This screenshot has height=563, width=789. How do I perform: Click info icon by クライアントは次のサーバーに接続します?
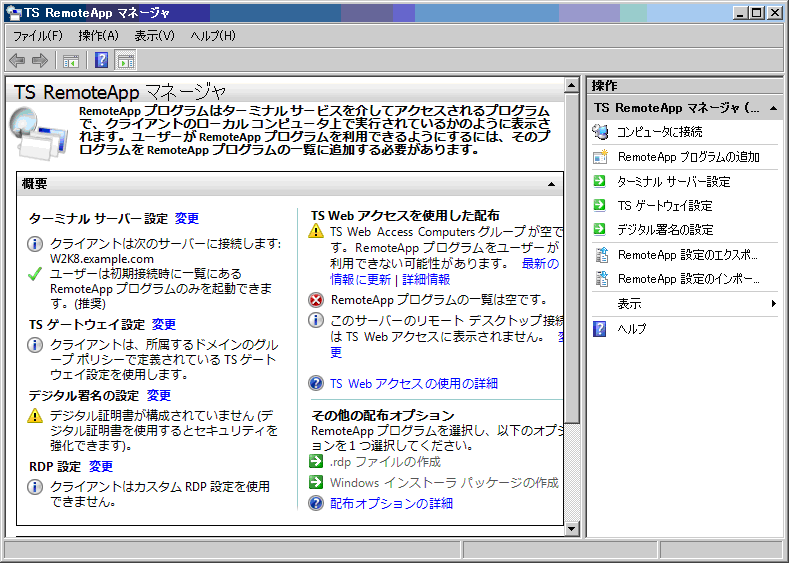(35, 244)
